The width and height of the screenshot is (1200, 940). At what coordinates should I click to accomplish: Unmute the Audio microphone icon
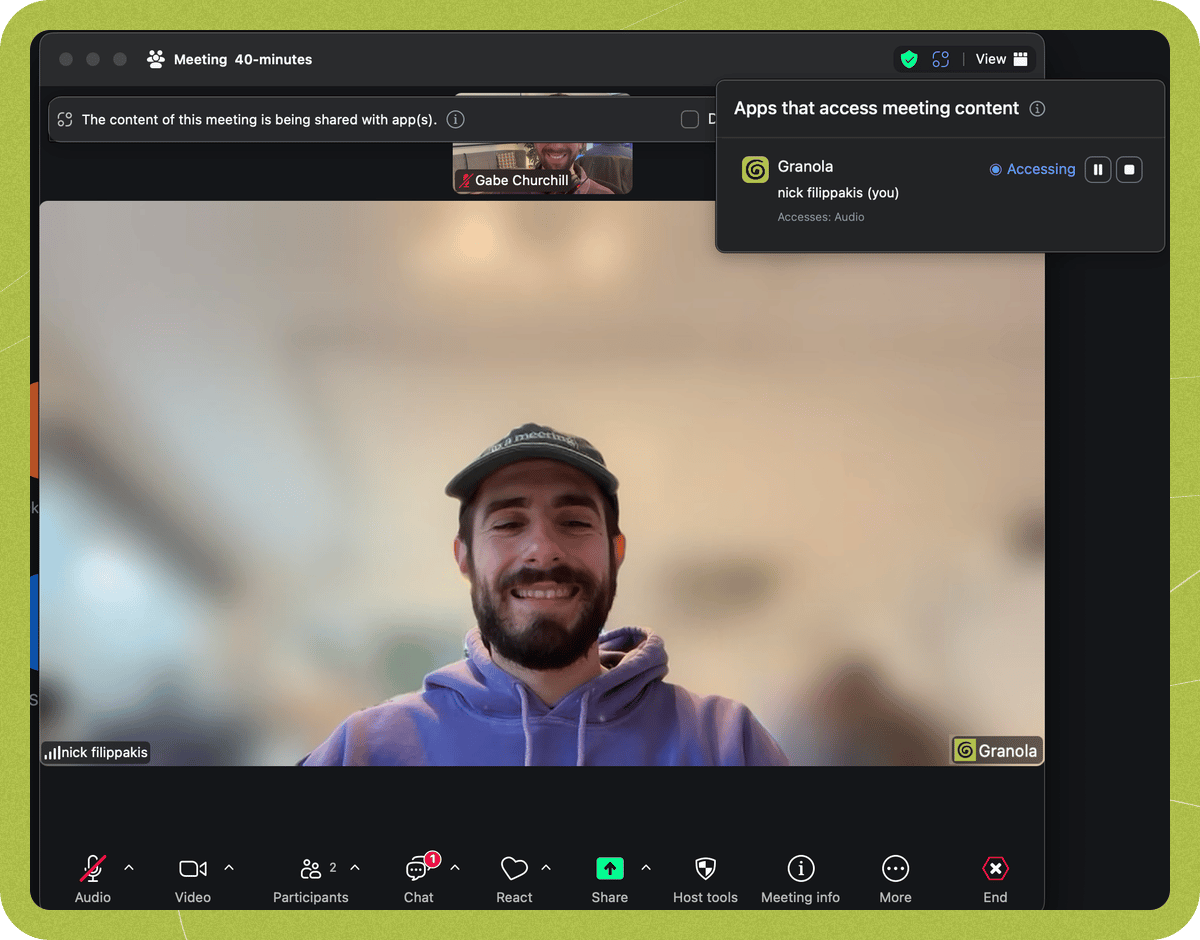pos(93,868)
